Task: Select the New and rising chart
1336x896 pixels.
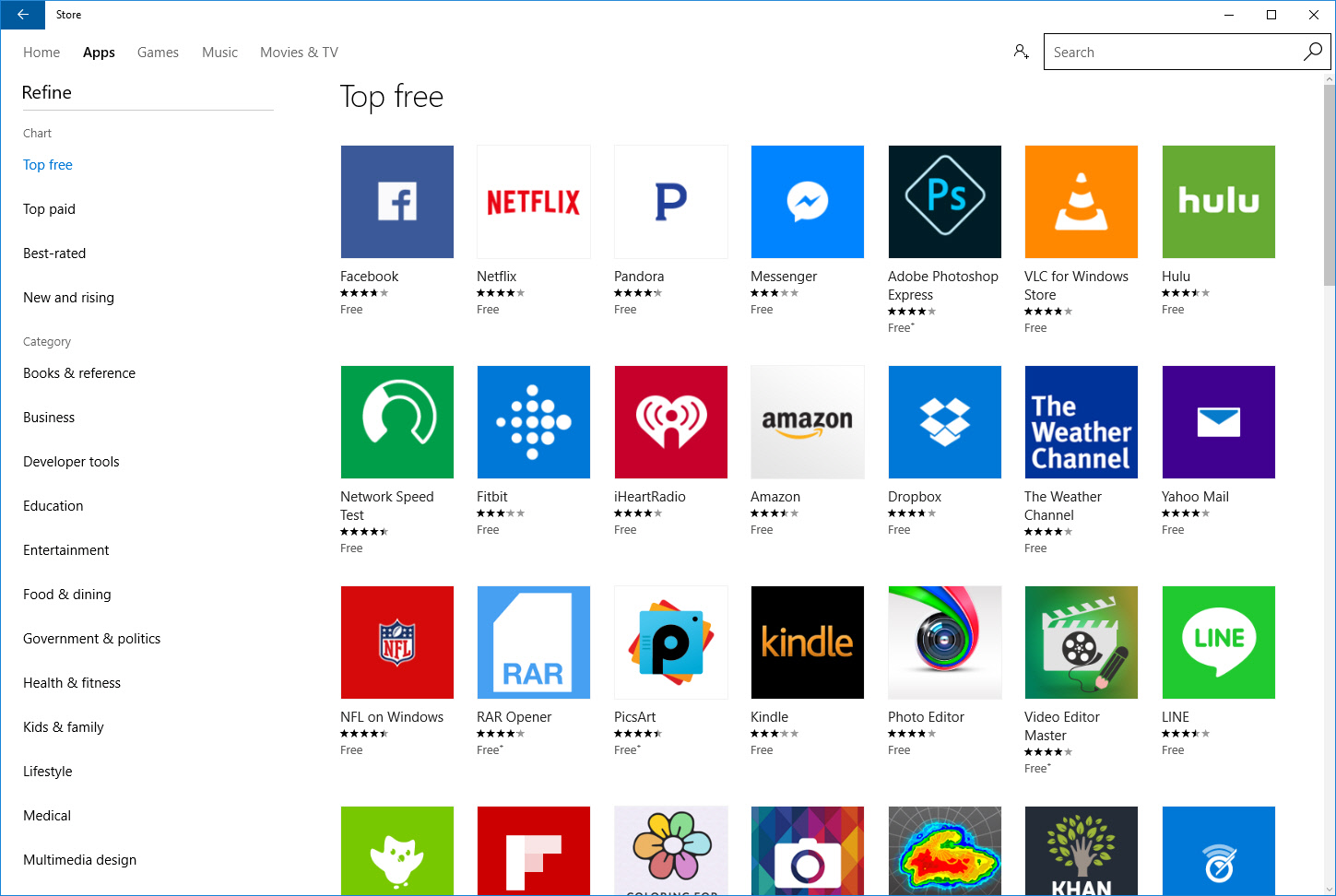Action: pyautogui.click(x=68, y=298)
